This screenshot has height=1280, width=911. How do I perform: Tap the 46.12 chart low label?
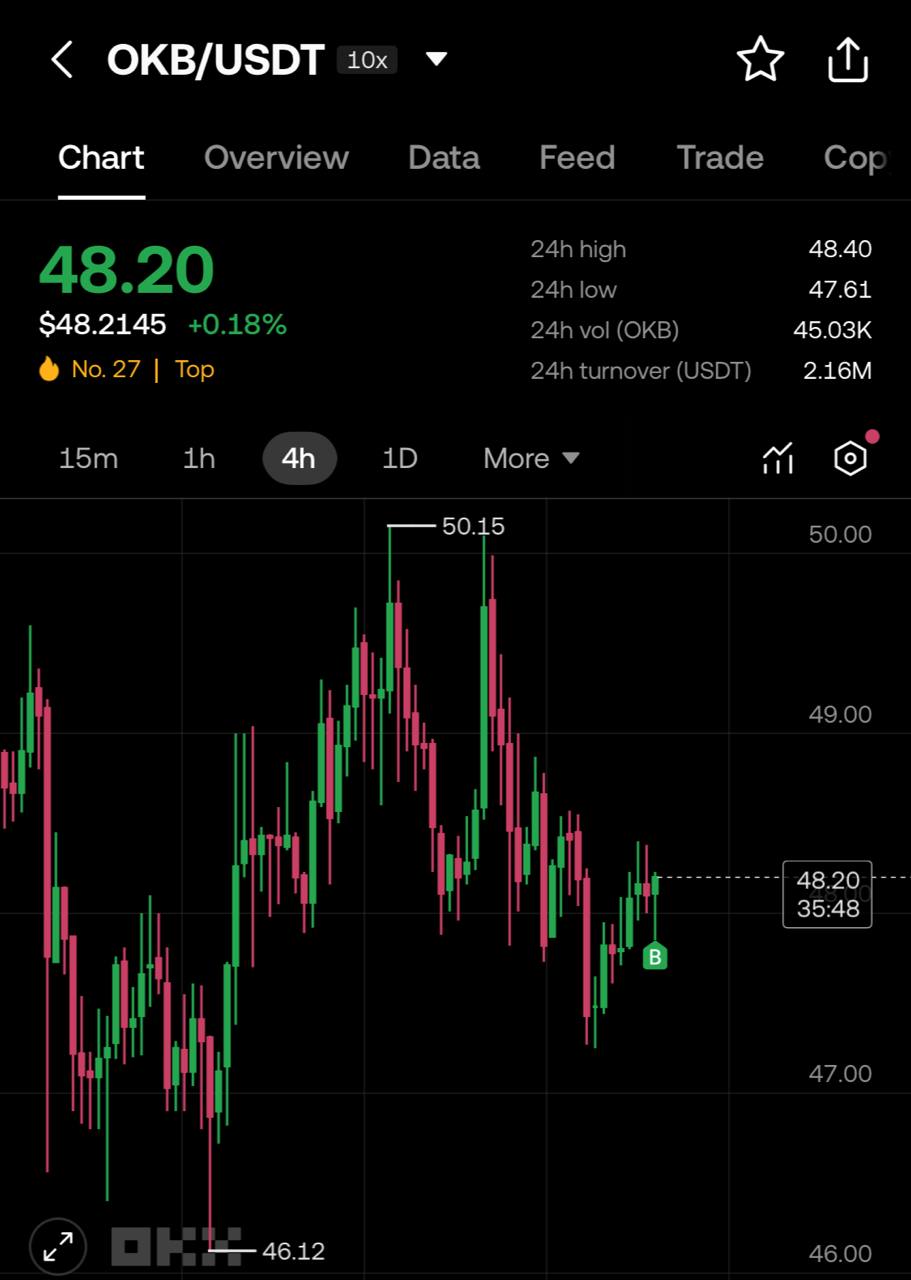(293, 1251)
